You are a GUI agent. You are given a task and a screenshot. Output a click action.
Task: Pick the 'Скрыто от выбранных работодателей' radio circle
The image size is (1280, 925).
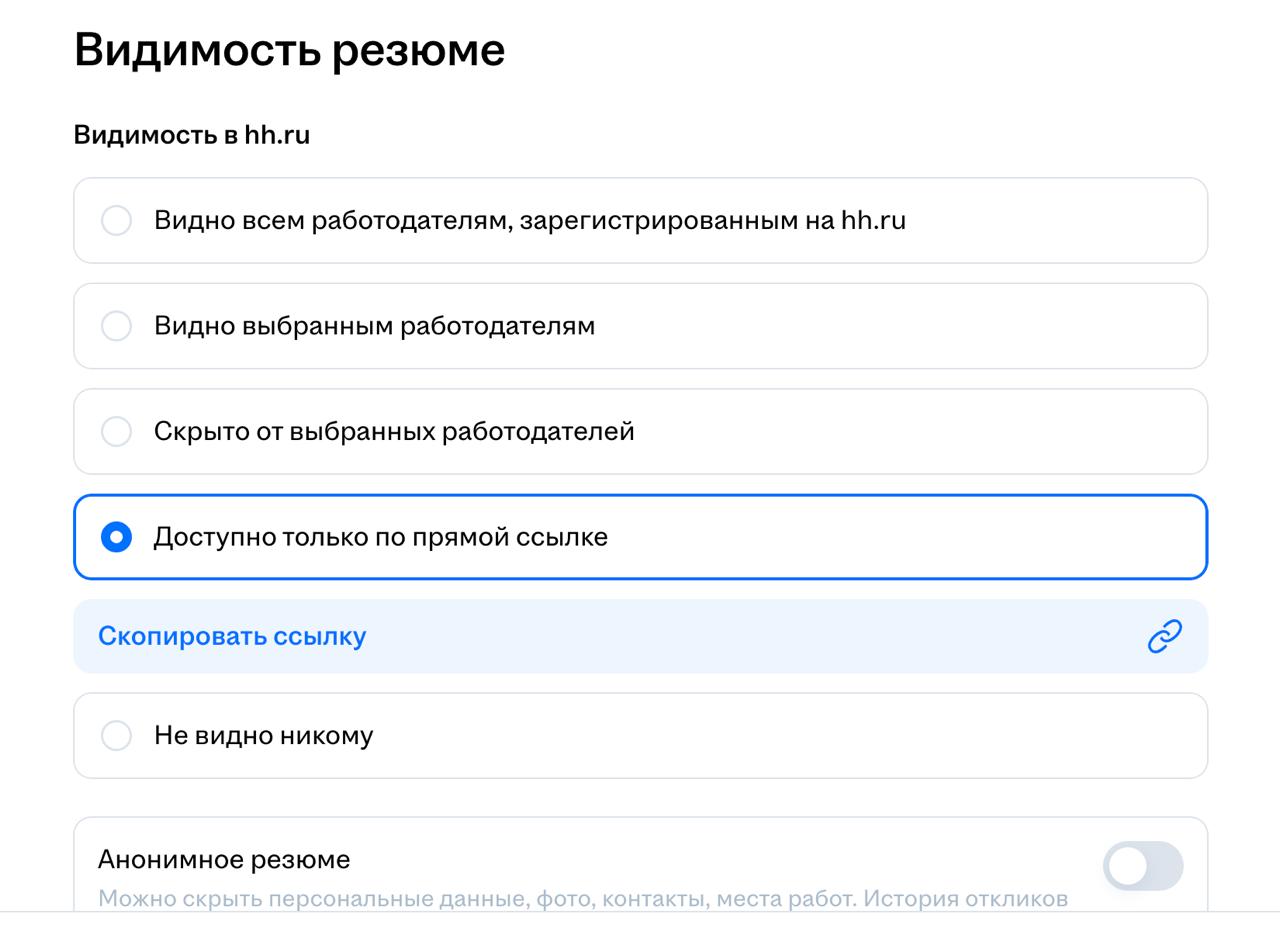coord(116,431)
